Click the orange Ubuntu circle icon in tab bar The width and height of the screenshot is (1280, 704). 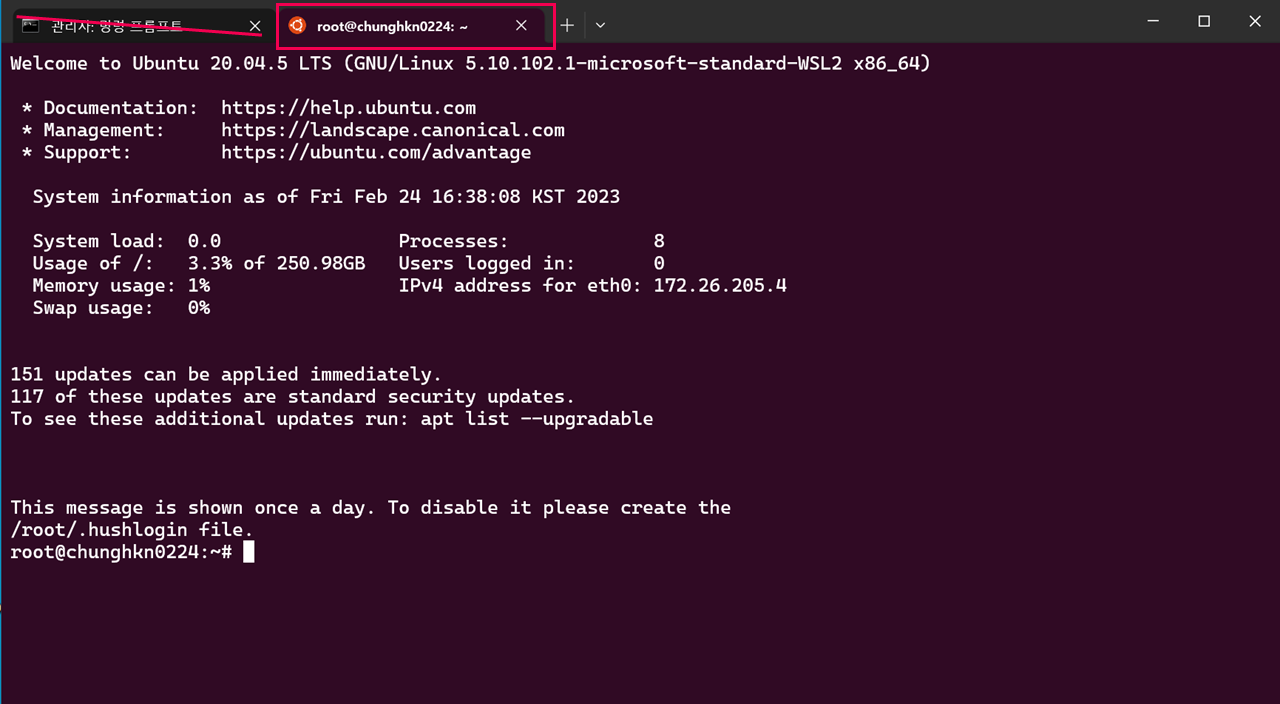click(297, 26)
